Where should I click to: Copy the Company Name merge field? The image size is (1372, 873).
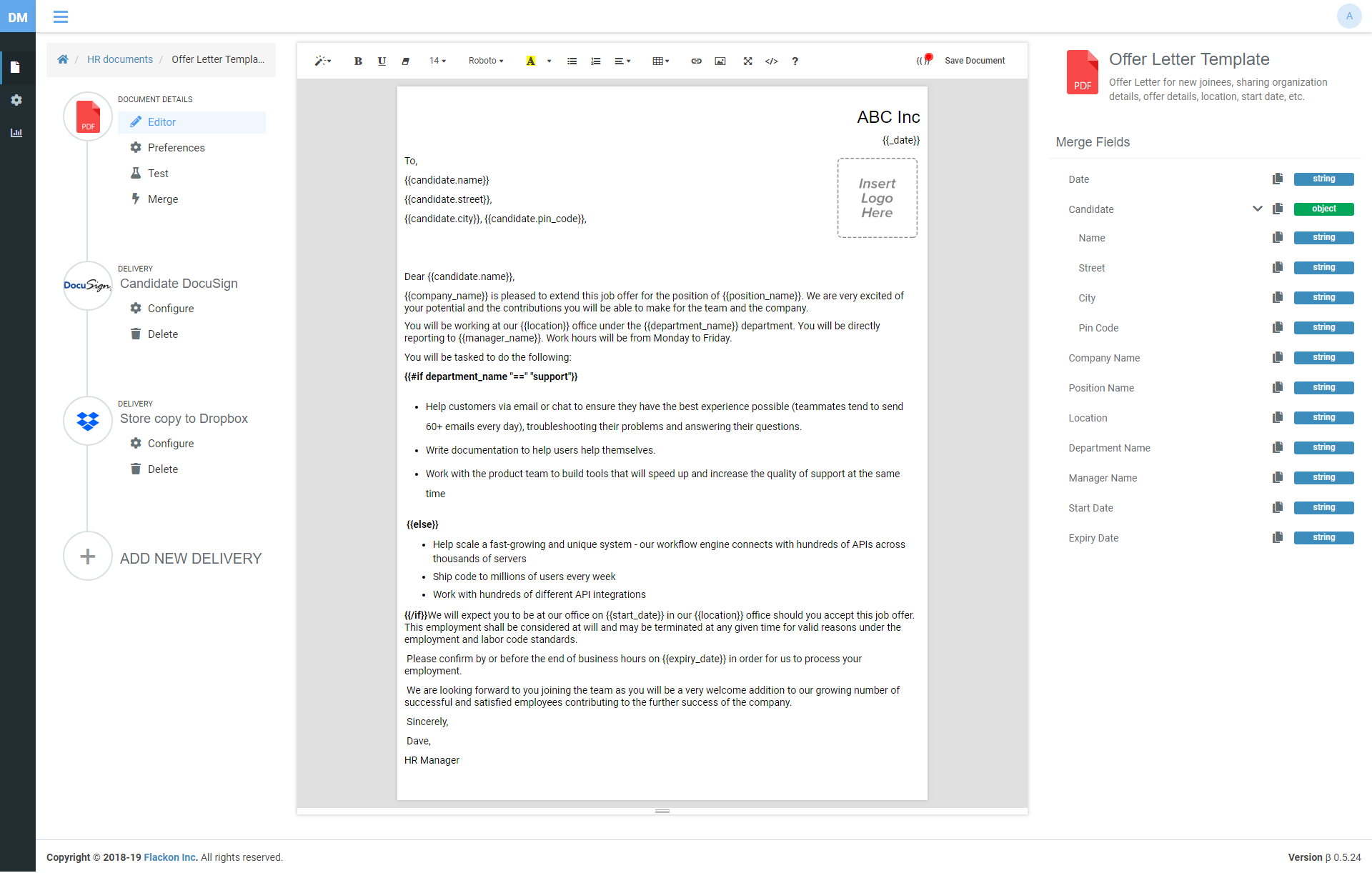[1278, 358]
